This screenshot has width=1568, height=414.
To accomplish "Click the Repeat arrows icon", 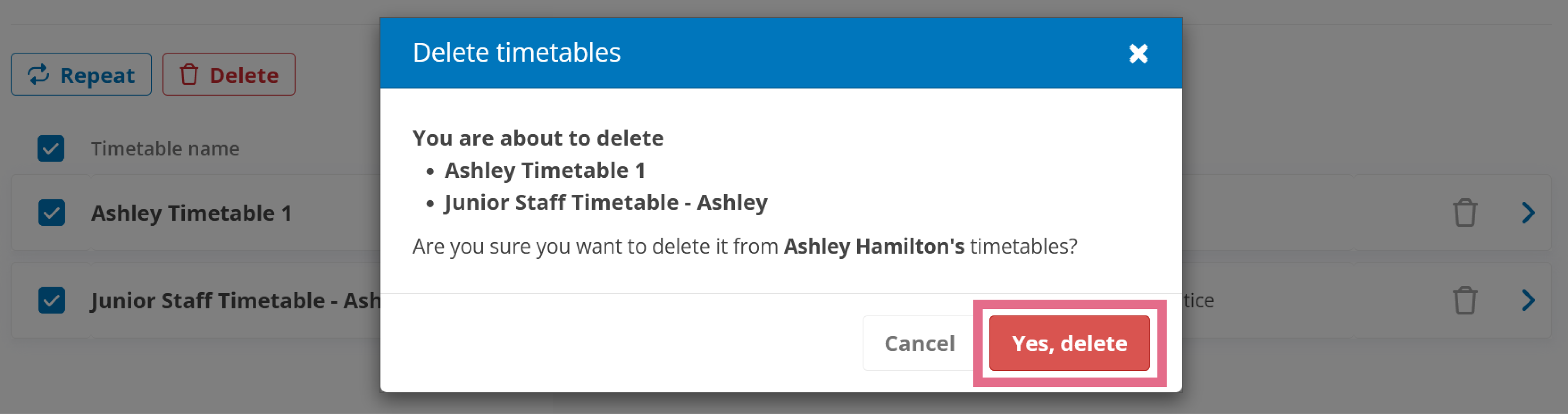I will click(x=38, y=74).
